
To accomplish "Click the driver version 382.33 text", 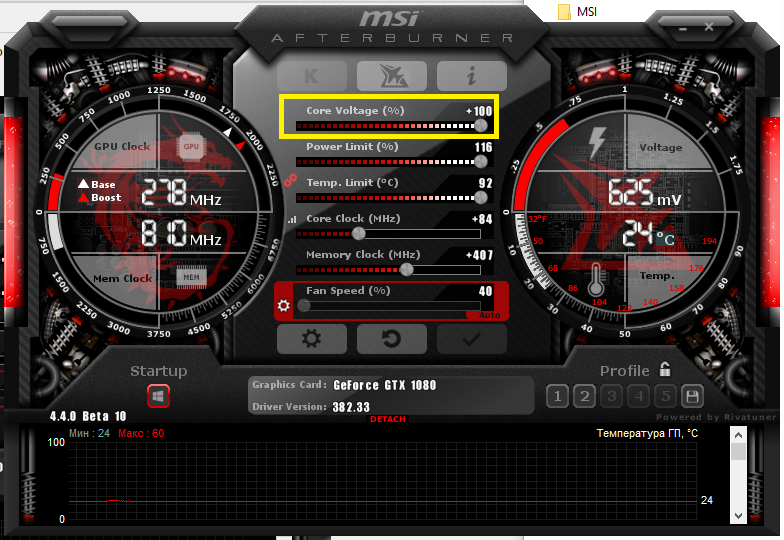I will [351, 407].
